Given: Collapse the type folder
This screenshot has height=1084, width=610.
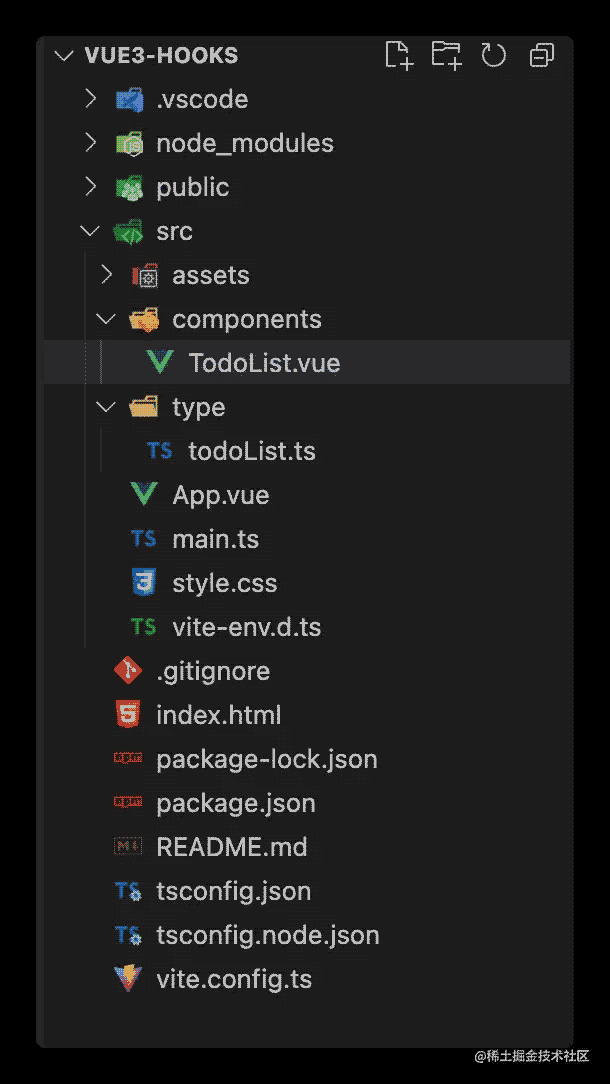Looking at the screenshot, I should pyautogui.click(x=106, y=407).
